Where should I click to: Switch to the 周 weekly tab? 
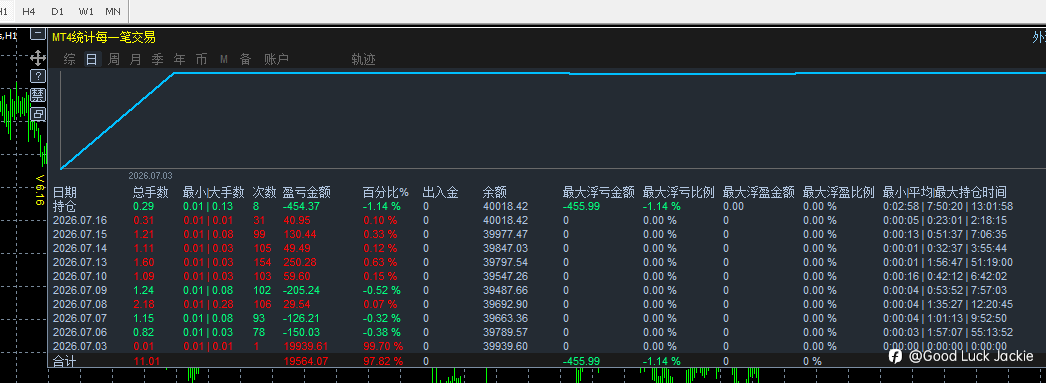click(x=113, y=59)
